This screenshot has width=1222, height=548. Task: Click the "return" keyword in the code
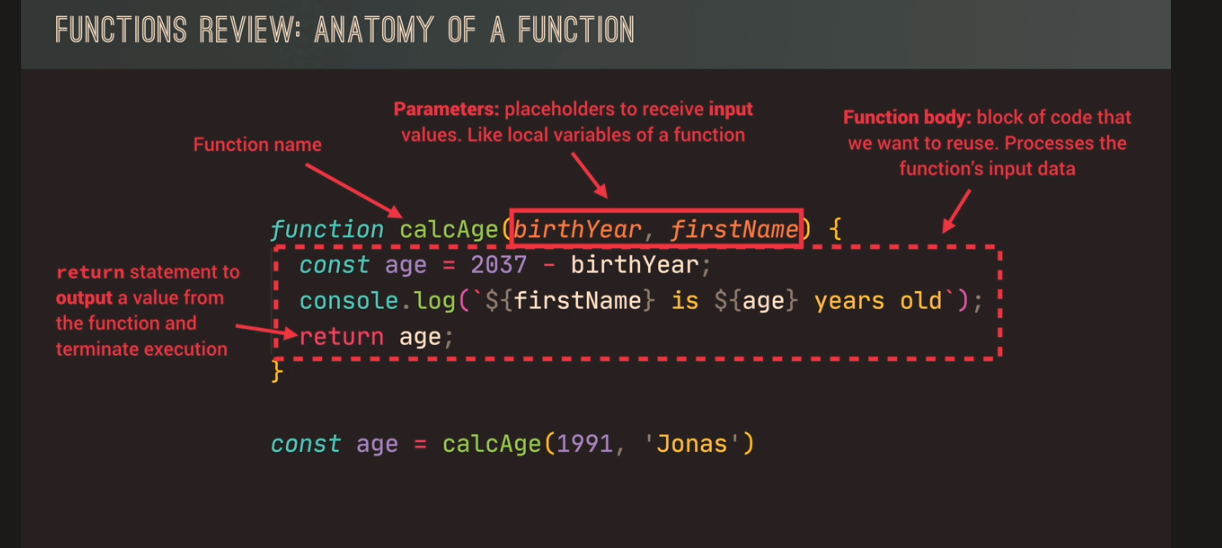[342, 336]
